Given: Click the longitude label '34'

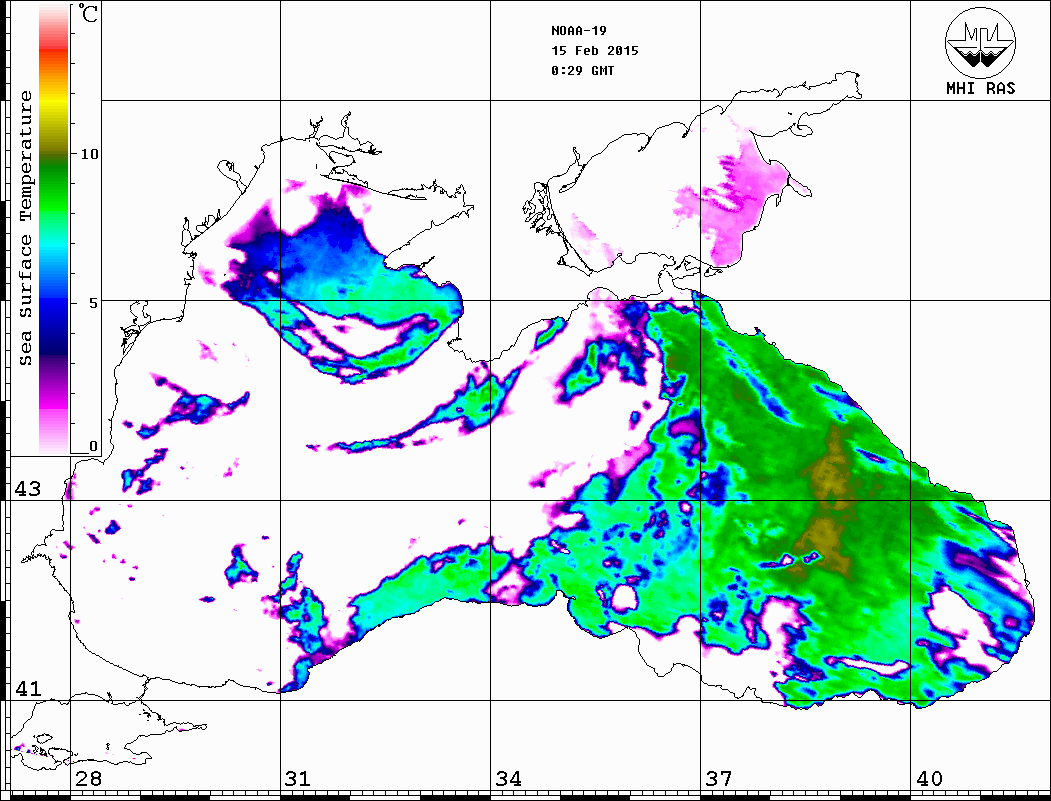Looking at the screenshot, I should click(509, 779).
